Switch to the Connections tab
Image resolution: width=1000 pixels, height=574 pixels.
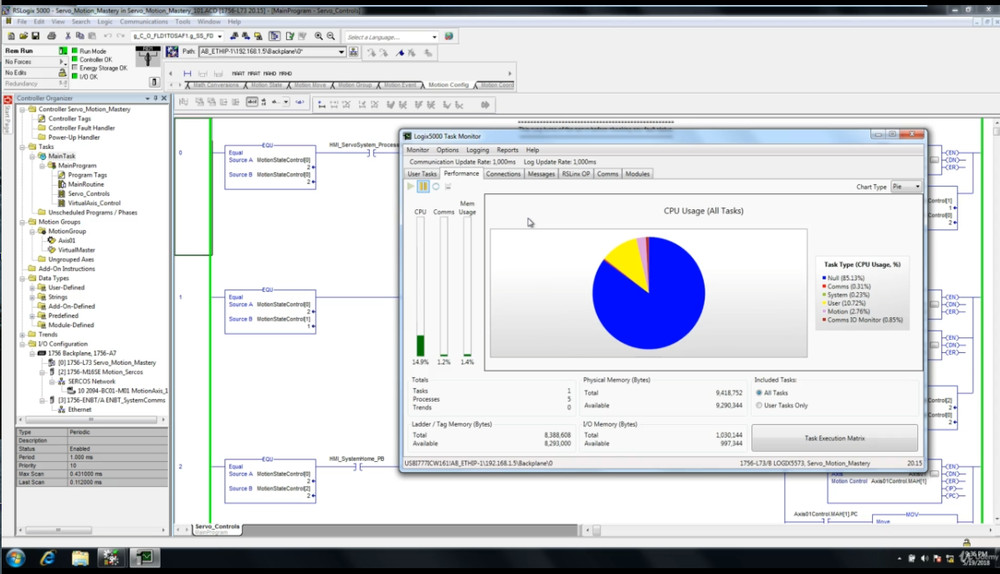503,174
